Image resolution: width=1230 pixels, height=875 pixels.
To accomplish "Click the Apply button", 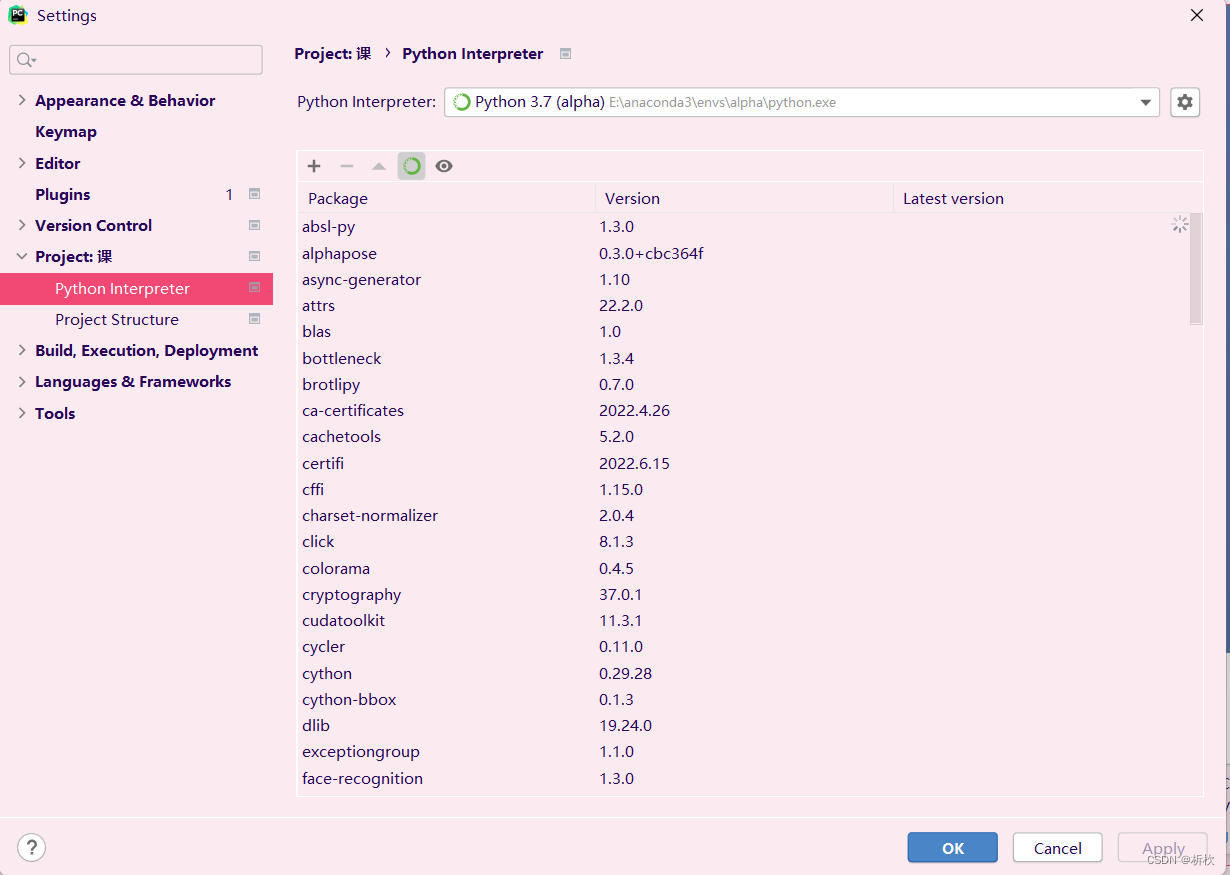I will pyautogui.click(x=1163, y=847).
